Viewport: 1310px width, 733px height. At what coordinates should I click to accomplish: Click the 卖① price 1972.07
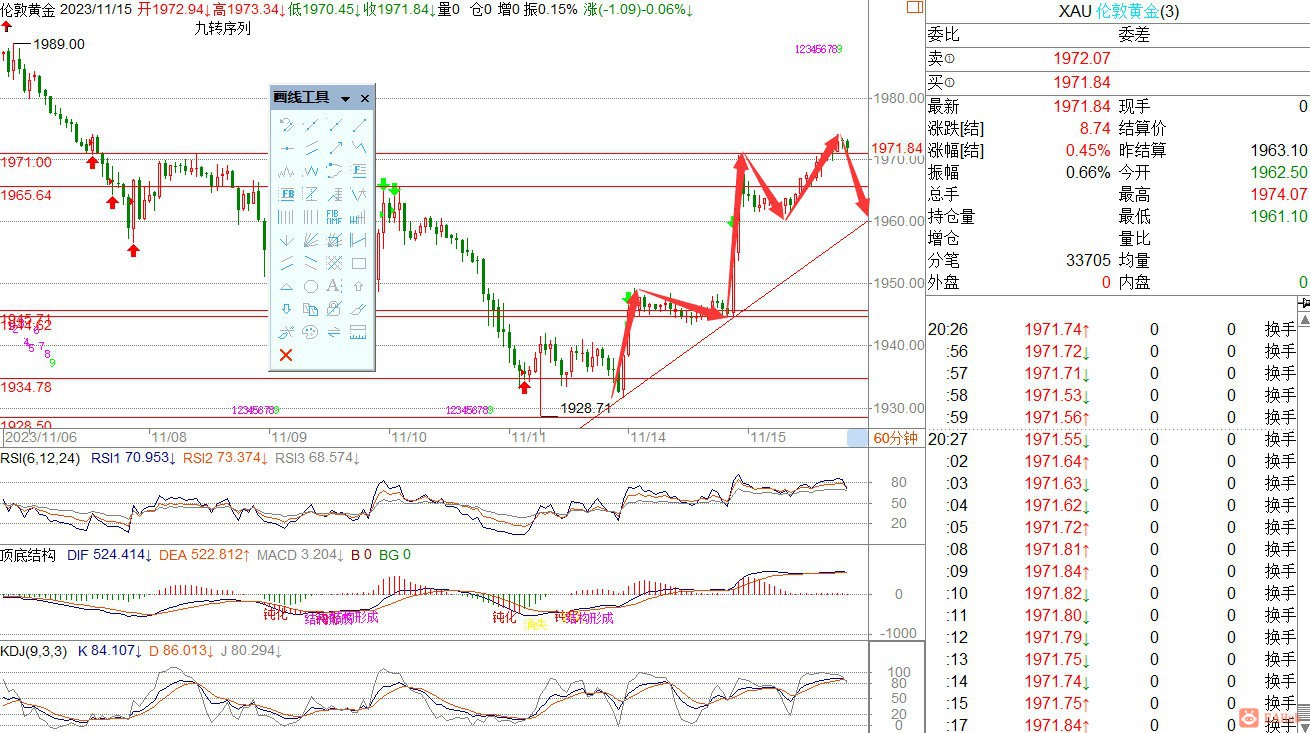coord(1081,59)
